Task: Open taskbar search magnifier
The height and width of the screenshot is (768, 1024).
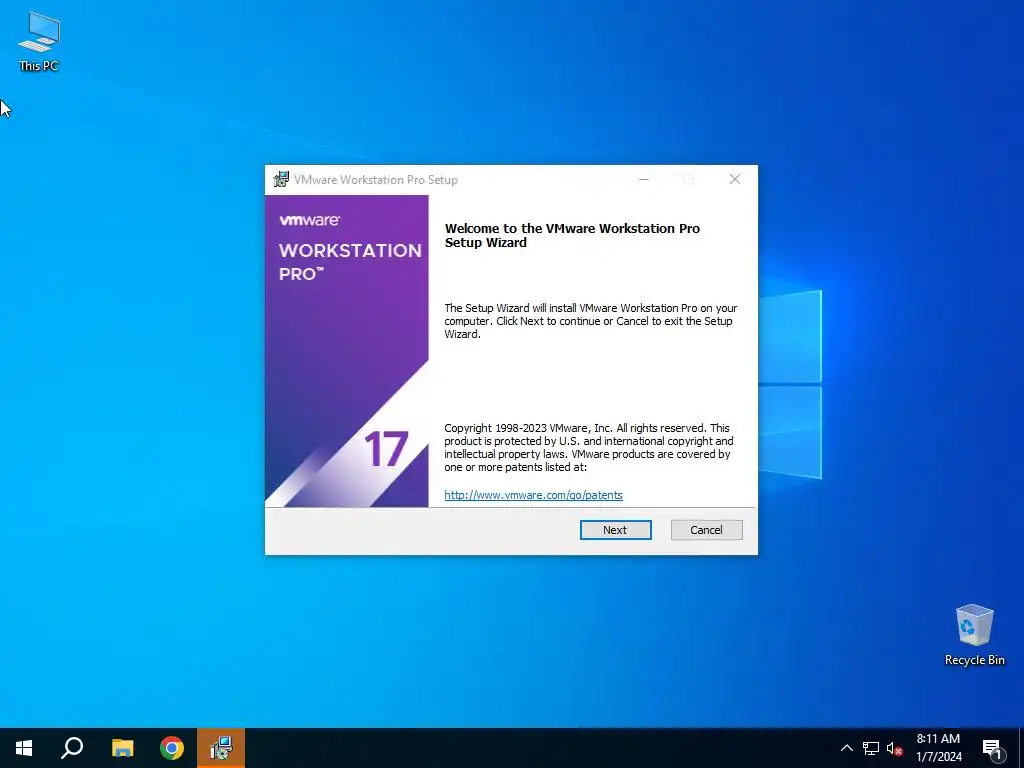Action: point(72,748)
